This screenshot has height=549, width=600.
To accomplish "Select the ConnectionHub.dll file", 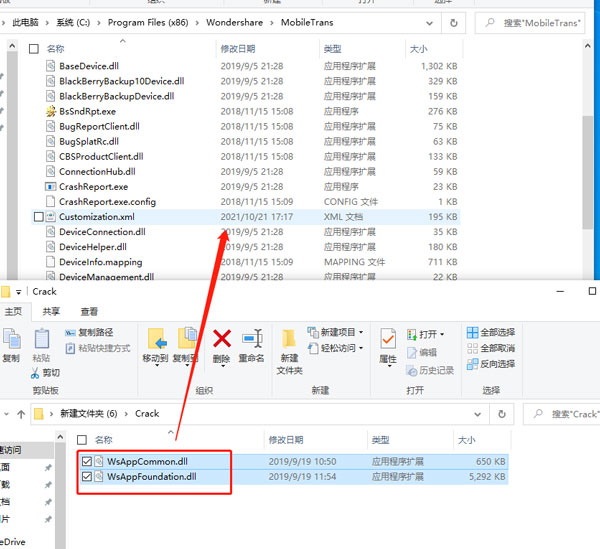I will 97,171.
